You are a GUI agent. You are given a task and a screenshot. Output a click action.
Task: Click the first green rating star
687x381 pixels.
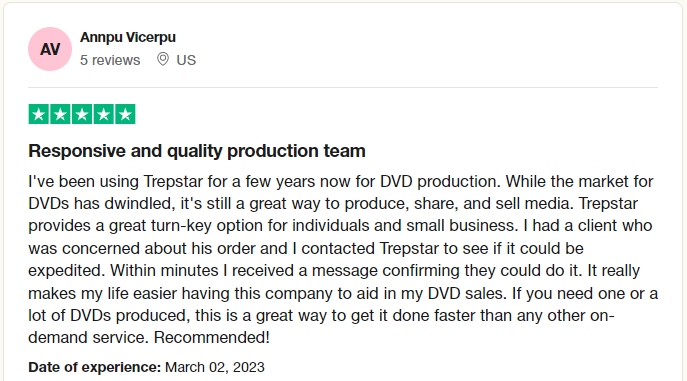39,114
